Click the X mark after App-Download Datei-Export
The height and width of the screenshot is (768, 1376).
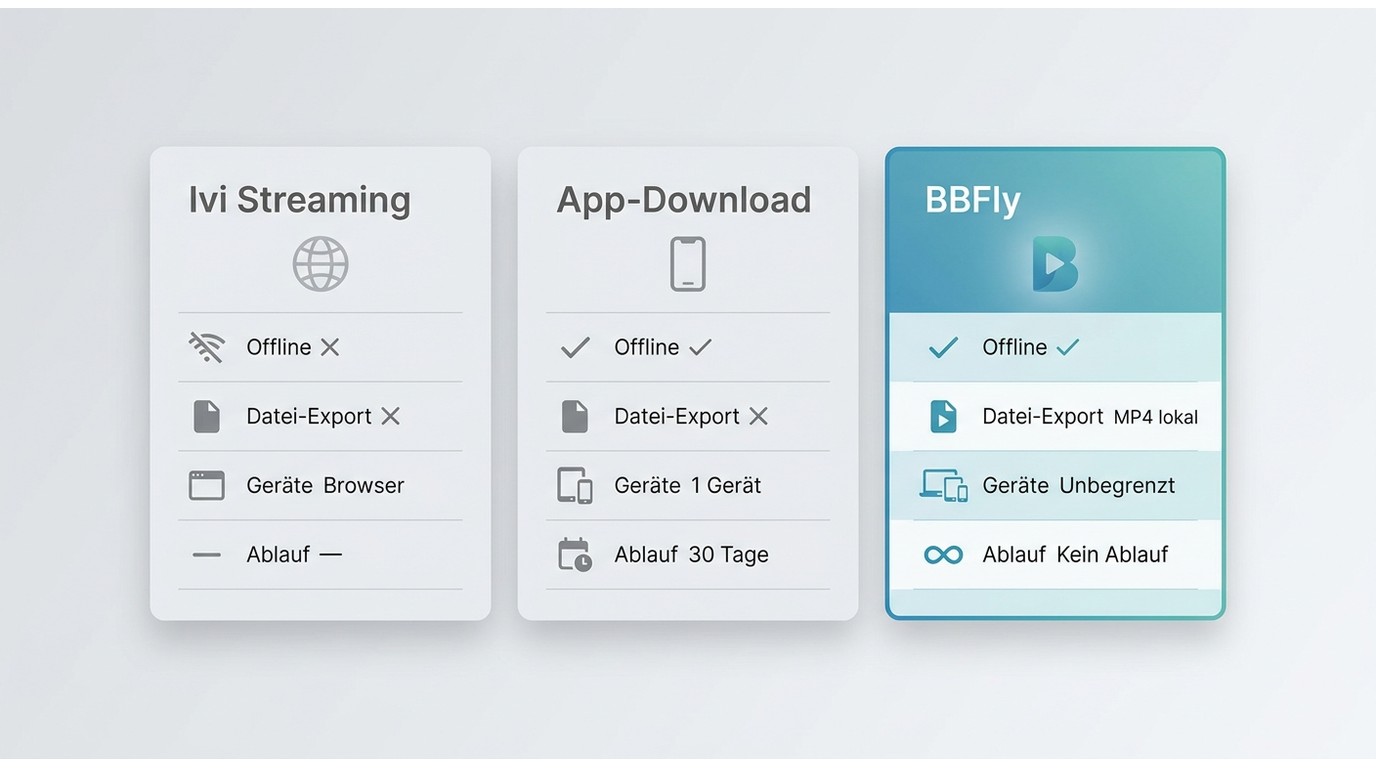click(758, 416)
